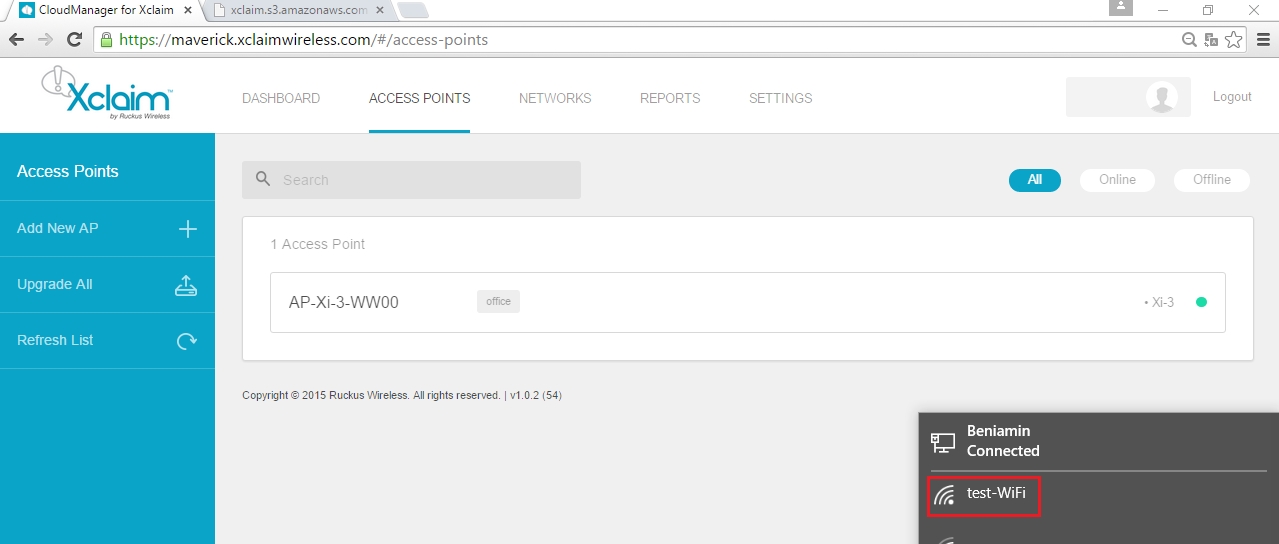Switch to the xclaim.s3.amazonaws.com browser tab
This screenshot has width=1279, height=544.
coord(298,10)
